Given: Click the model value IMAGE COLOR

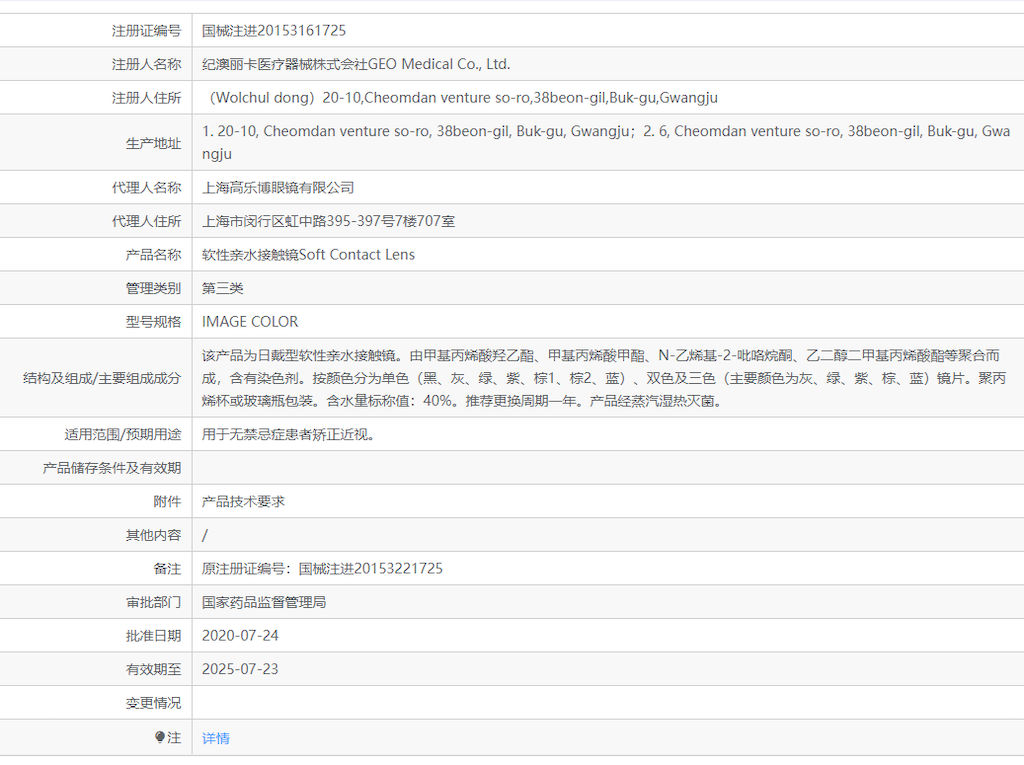Looking at the screenshot, I should (x=250, y=322).
